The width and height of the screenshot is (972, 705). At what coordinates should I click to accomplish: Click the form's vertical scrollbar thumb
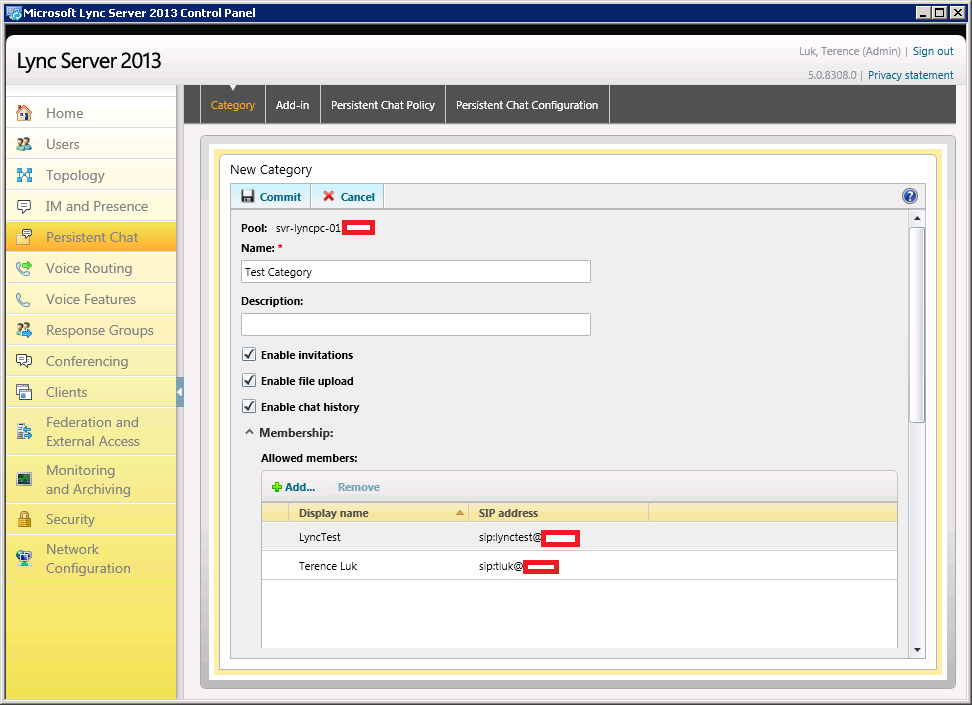pos(917,325)
